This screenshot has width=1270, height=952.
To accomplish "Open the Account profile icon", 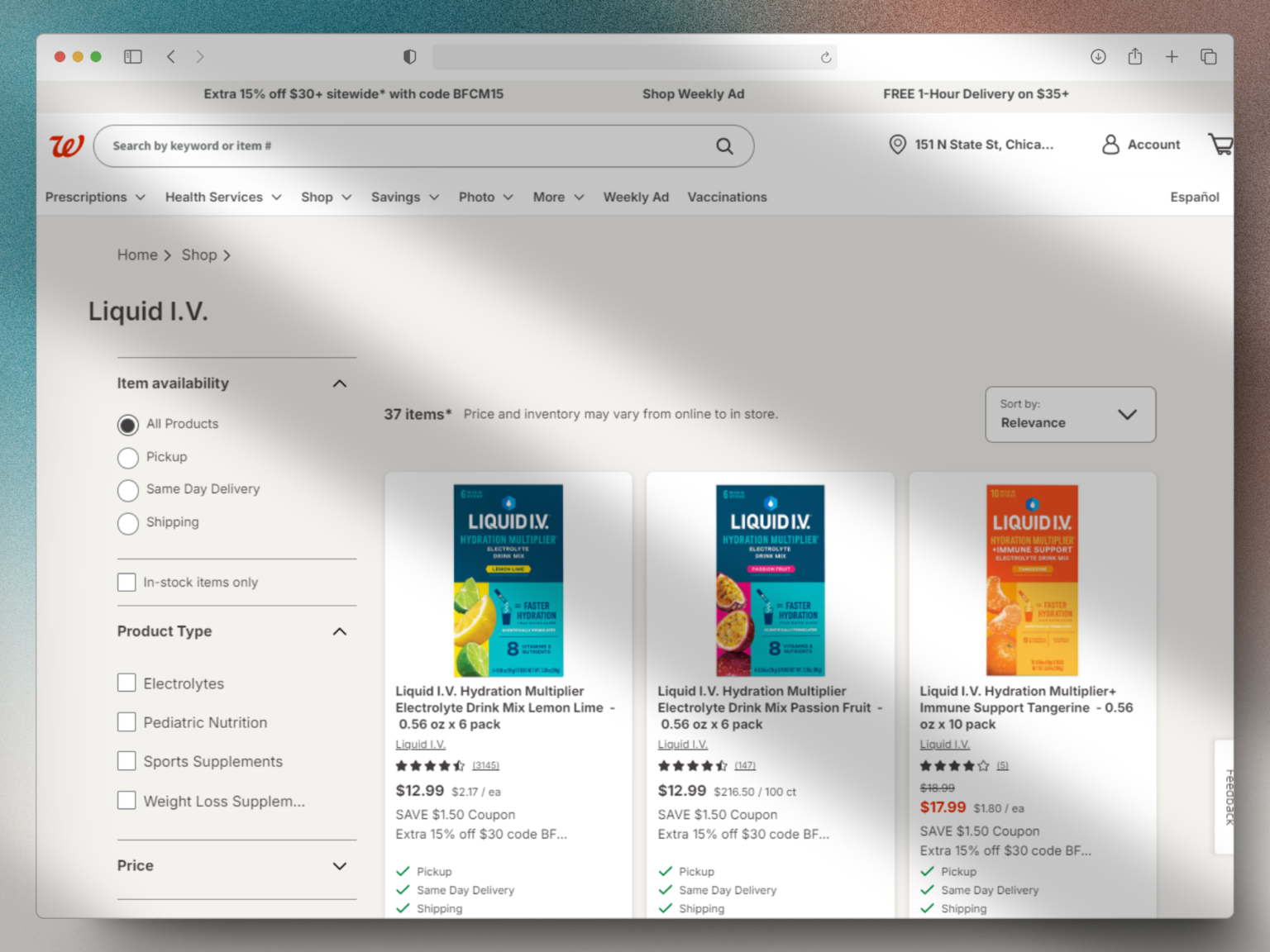I will coord(1110,145).
